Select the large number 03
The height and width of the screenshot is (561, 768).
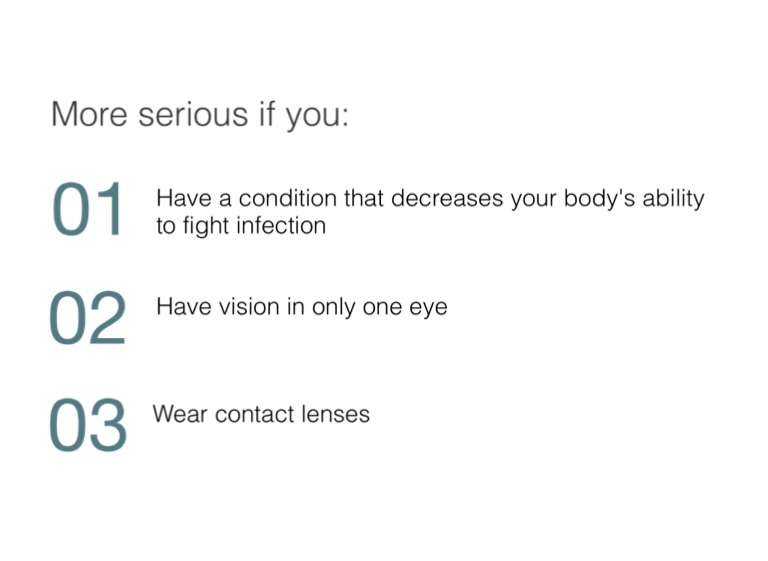(x=88, y=425)
